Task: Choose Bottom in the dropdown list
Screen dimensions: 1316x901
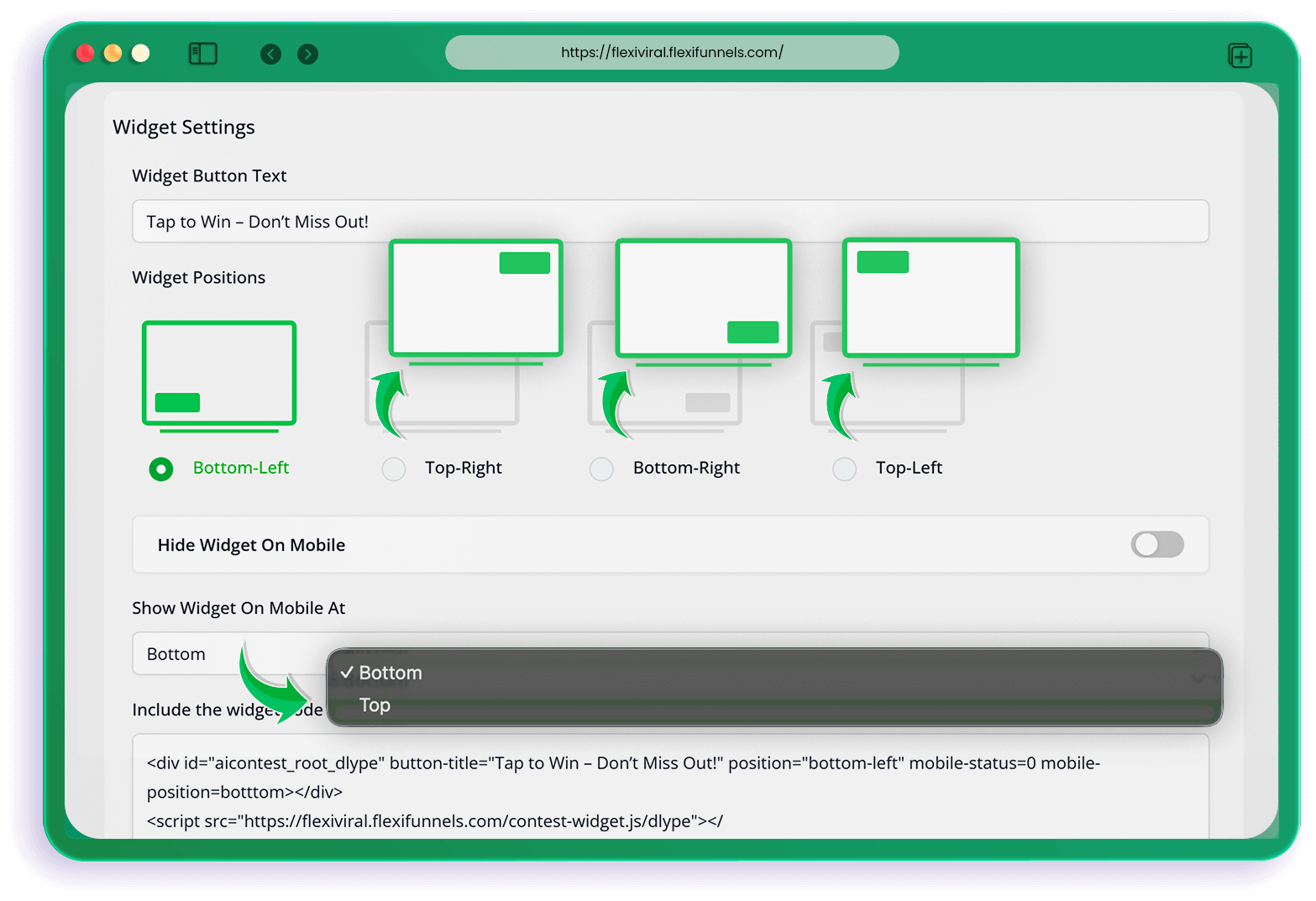Action: tap(391, 673)
